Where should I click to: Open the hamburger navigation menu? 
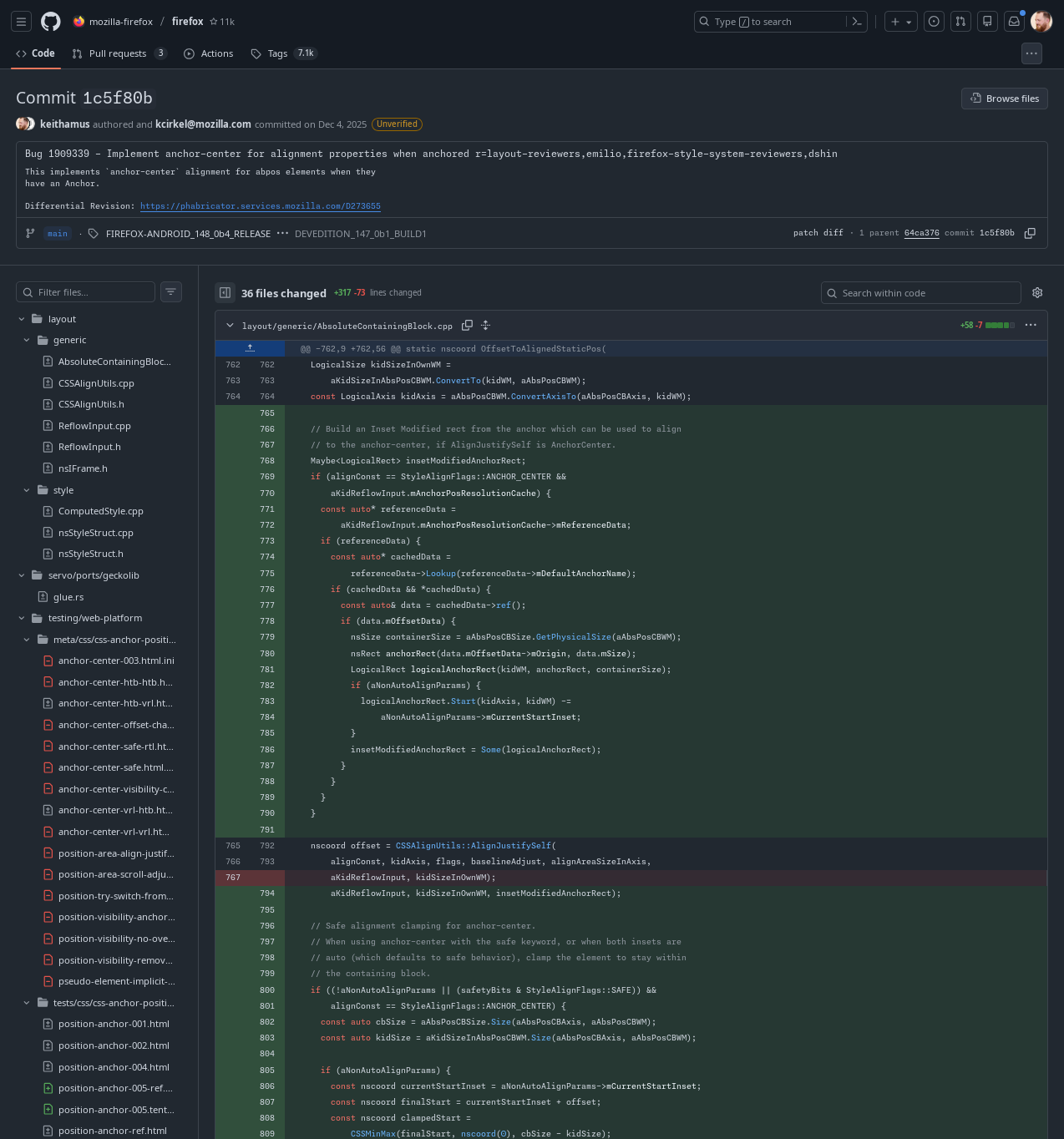click(22, 22)
